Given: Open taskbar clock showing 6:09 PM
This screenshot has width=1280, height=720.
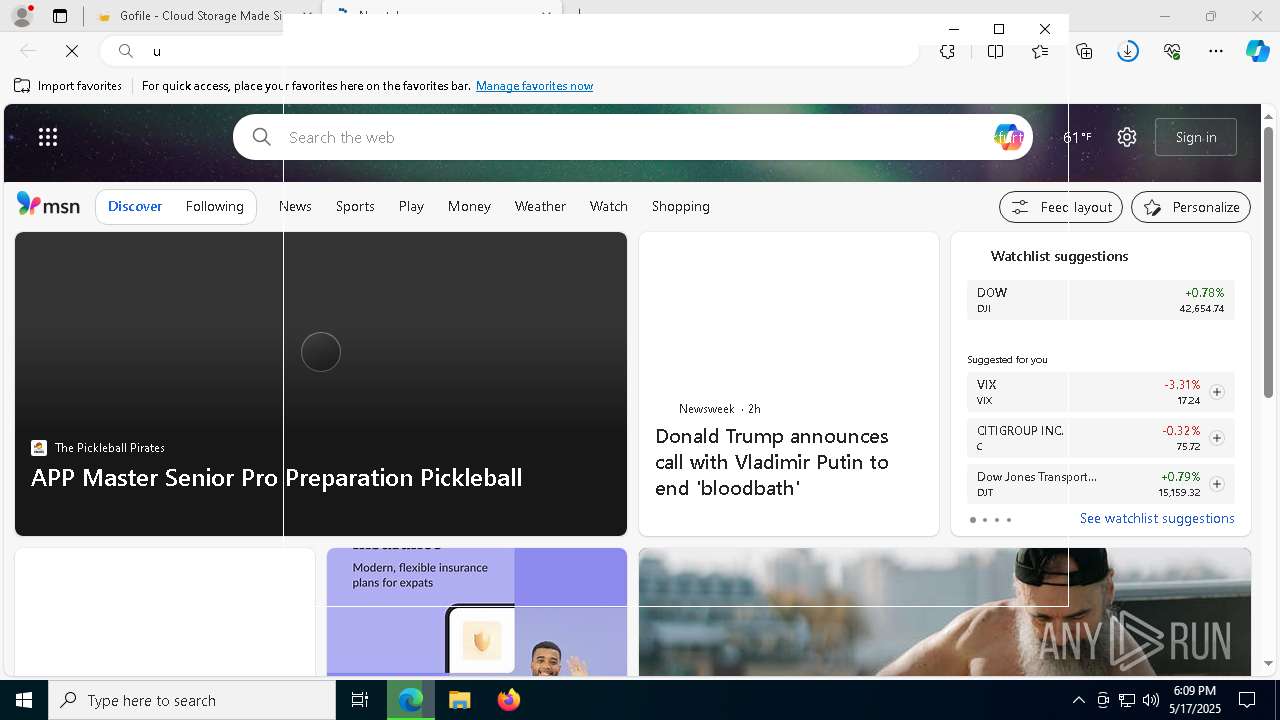Looking at the screenshot, I should (x=1194, y=700).
